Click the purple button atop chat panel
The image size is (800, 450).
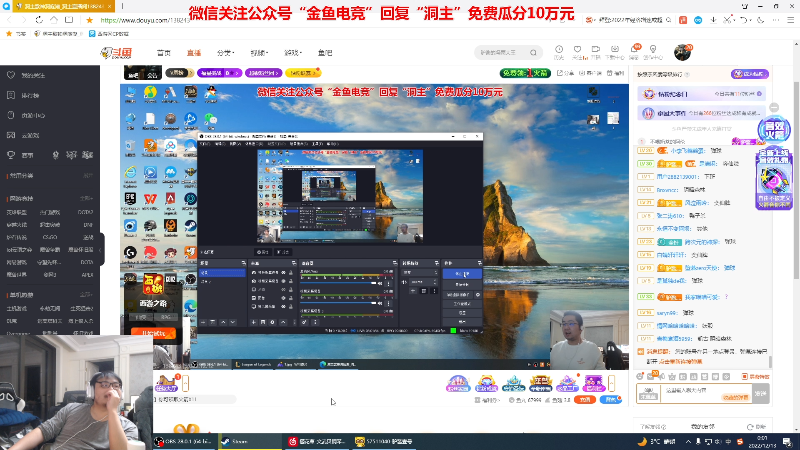(x=749, y=74)
